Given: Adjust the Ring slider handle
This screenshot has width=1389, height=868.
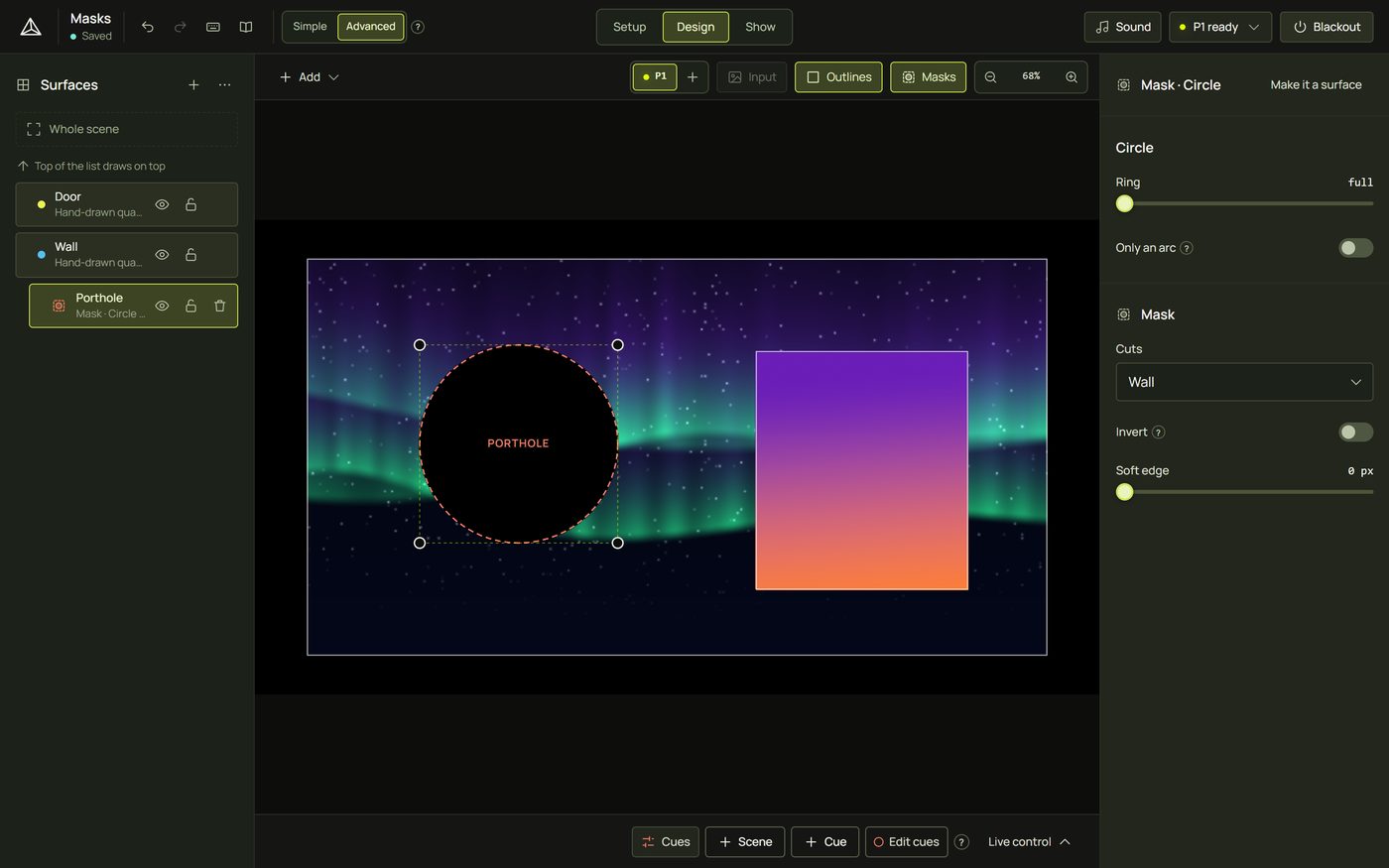Looking at the screenshot, I should [x=1124, y=203].
